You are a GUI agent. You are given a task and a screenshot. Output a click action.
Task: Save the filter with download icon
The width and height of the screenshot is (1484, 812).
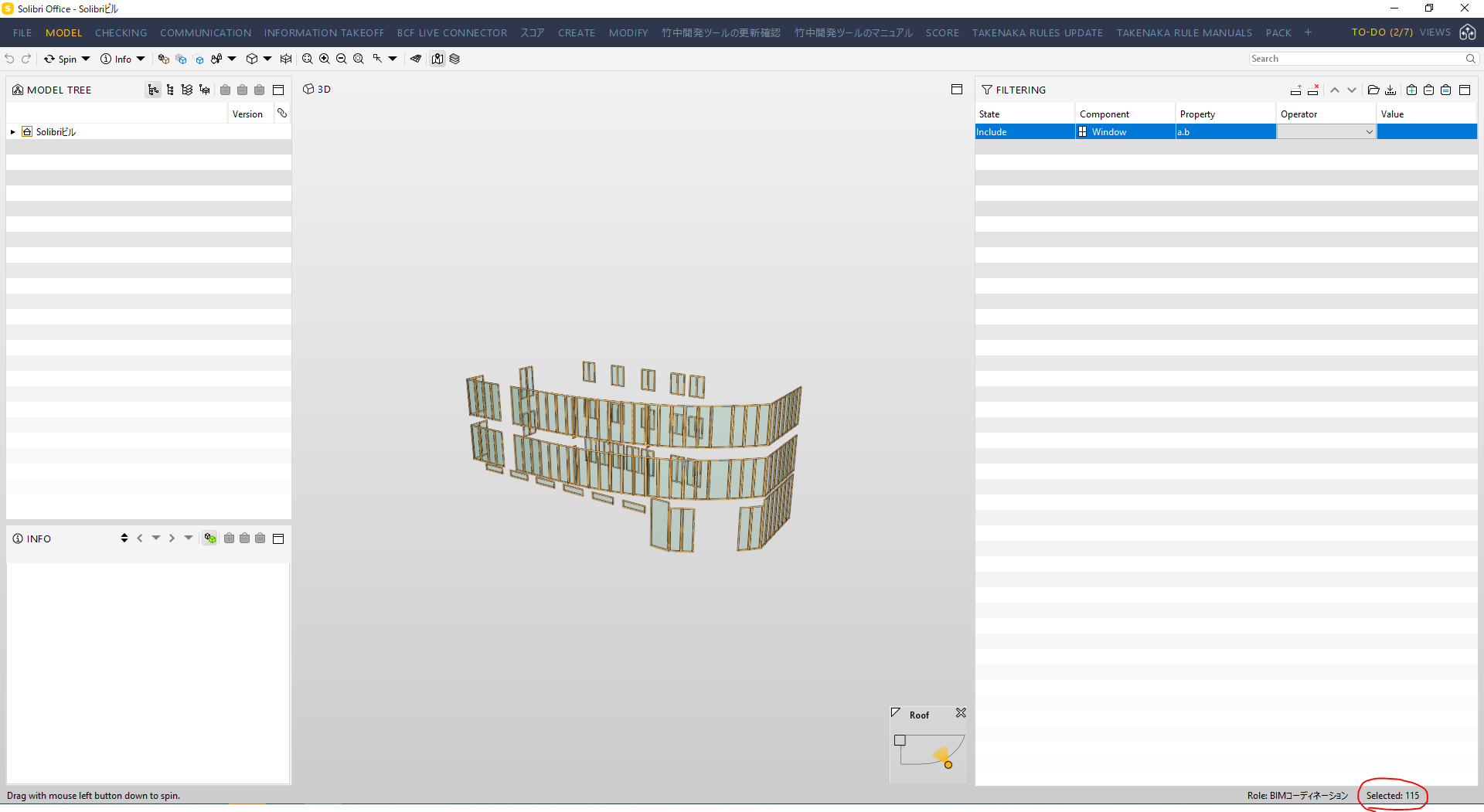1390,90
